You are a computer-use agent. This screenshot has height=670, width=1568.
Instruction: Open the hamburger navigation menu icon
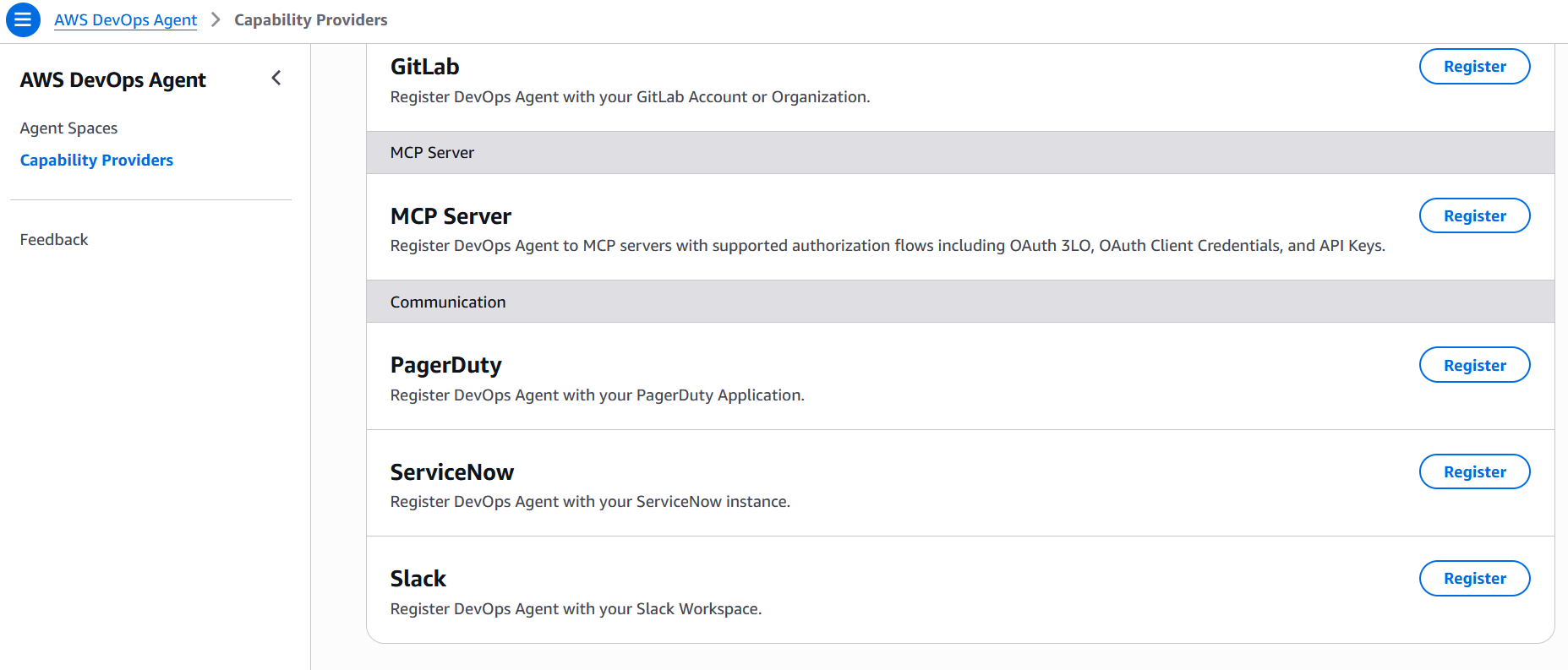23,19
